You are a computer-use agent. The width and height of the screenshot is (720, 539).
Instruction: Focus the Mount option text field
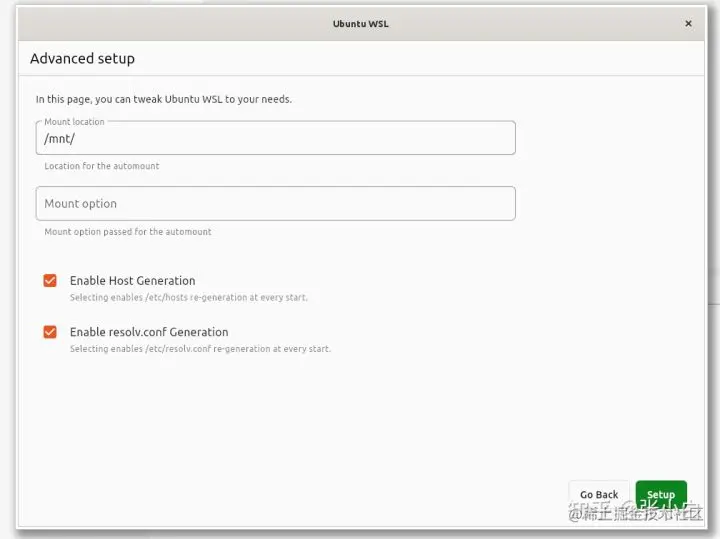tap(276, 203)
